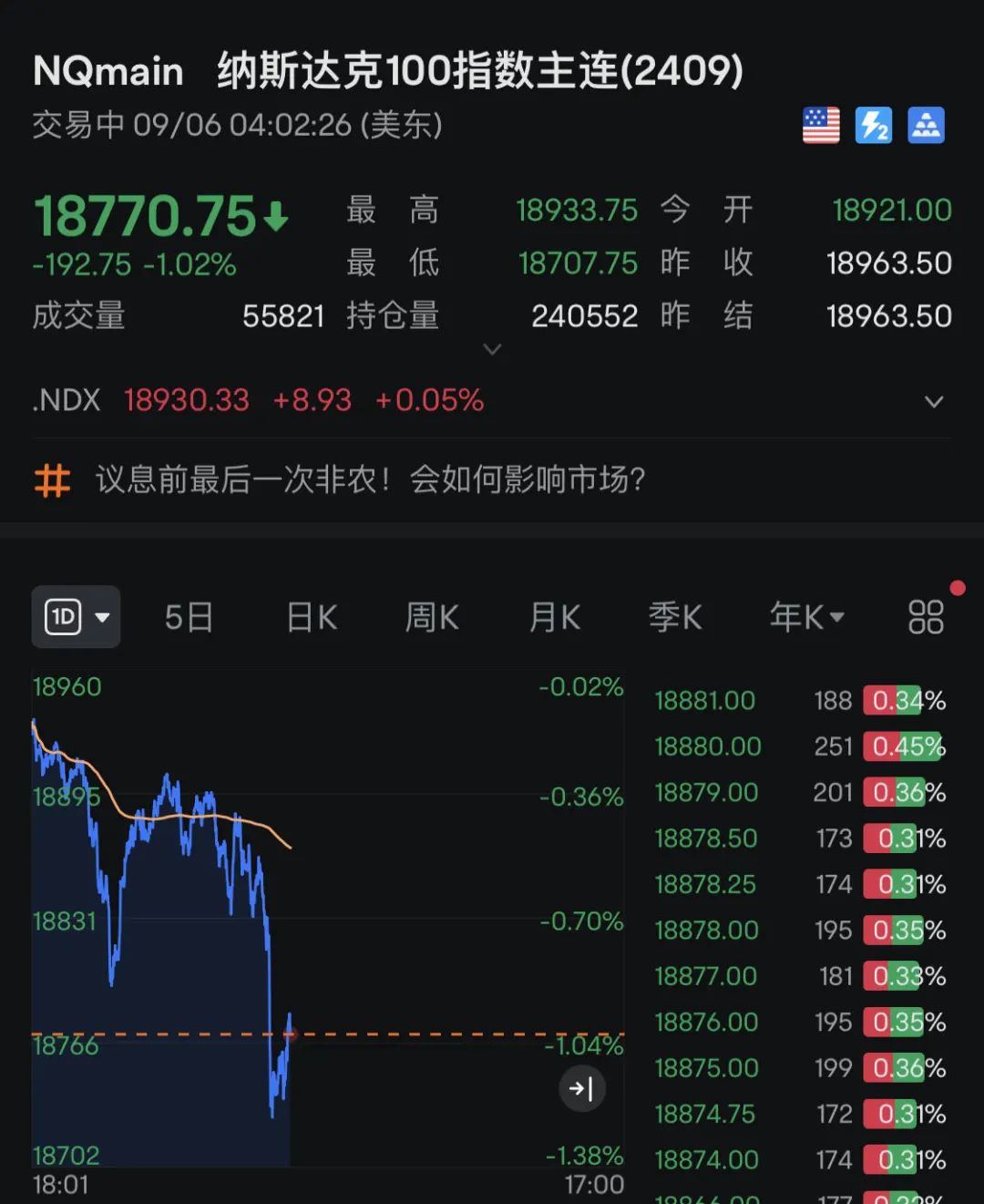This screenshot has width=984, height=1204.
Task: Tap the 18874.75 trade row price
Action: [x=704, y=1114]
